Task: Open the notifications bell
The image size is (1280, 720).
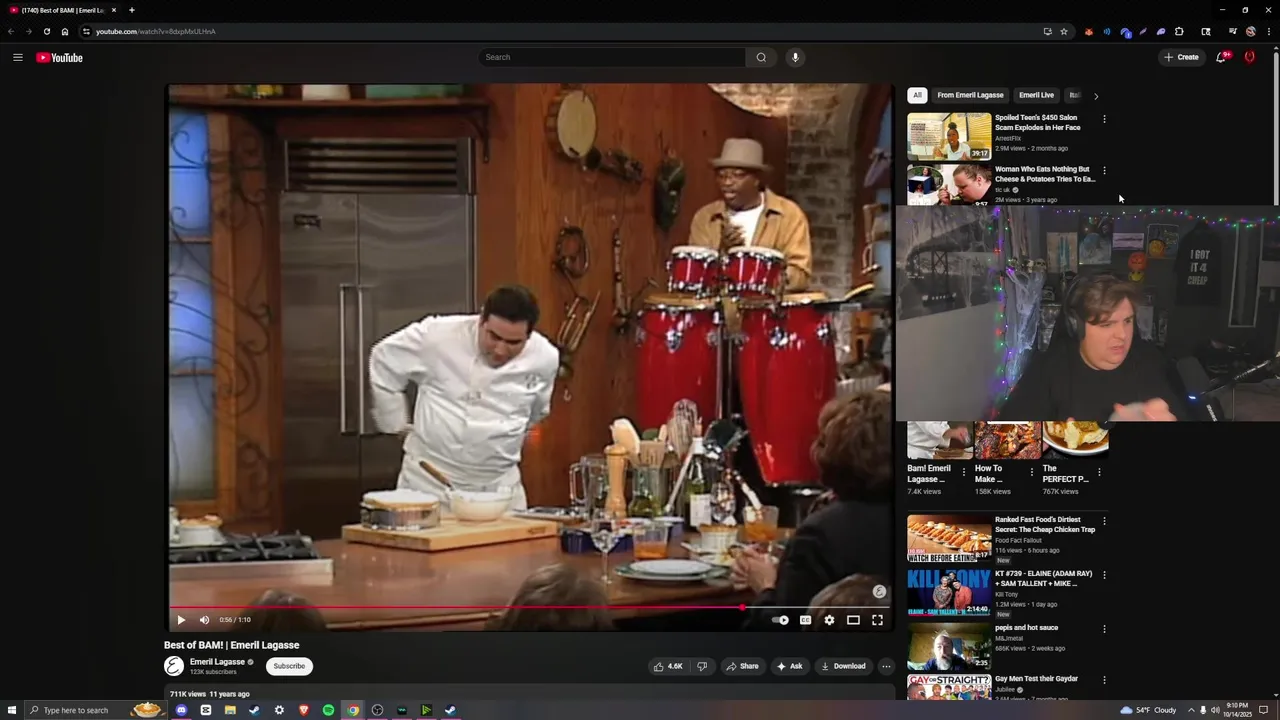Action: click(1220, 57)
